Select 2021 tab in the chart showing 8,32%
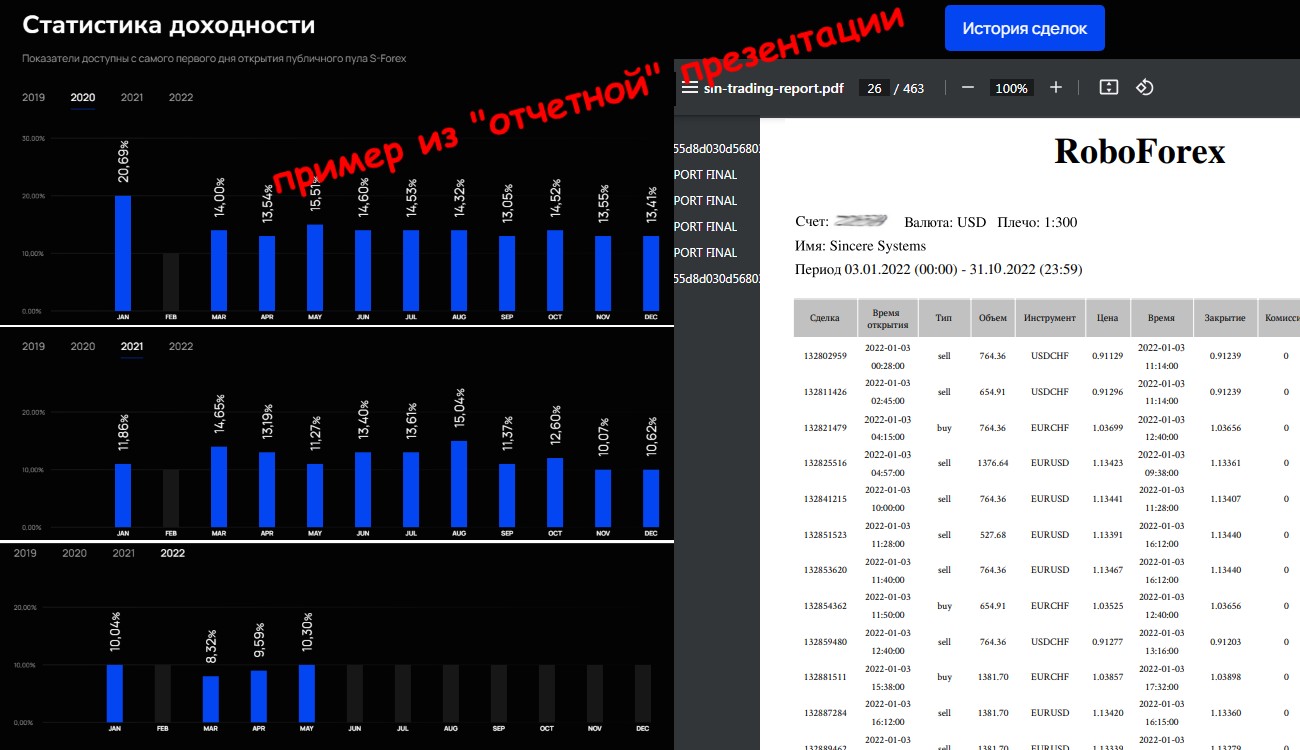 coord(123,553)
